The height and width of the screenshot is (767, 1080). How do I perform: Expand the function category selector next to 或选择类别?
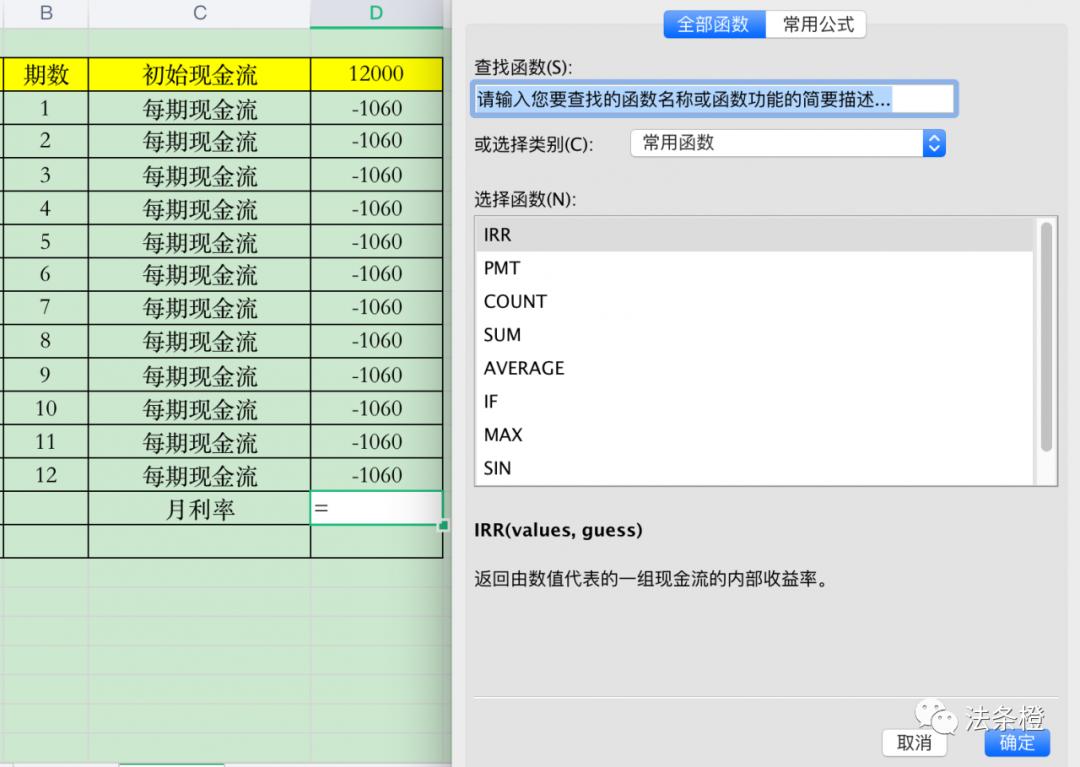788,143
